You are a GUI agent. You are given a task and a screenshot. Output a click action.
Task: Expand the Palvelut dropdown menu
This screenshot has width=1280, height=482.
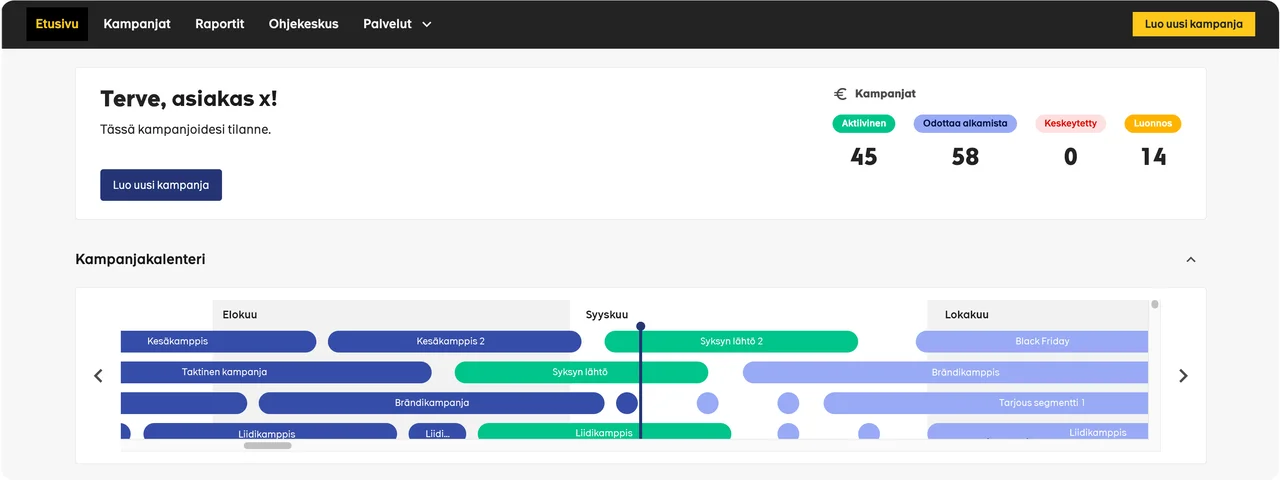pyautogui.click(x=397, y=24)
